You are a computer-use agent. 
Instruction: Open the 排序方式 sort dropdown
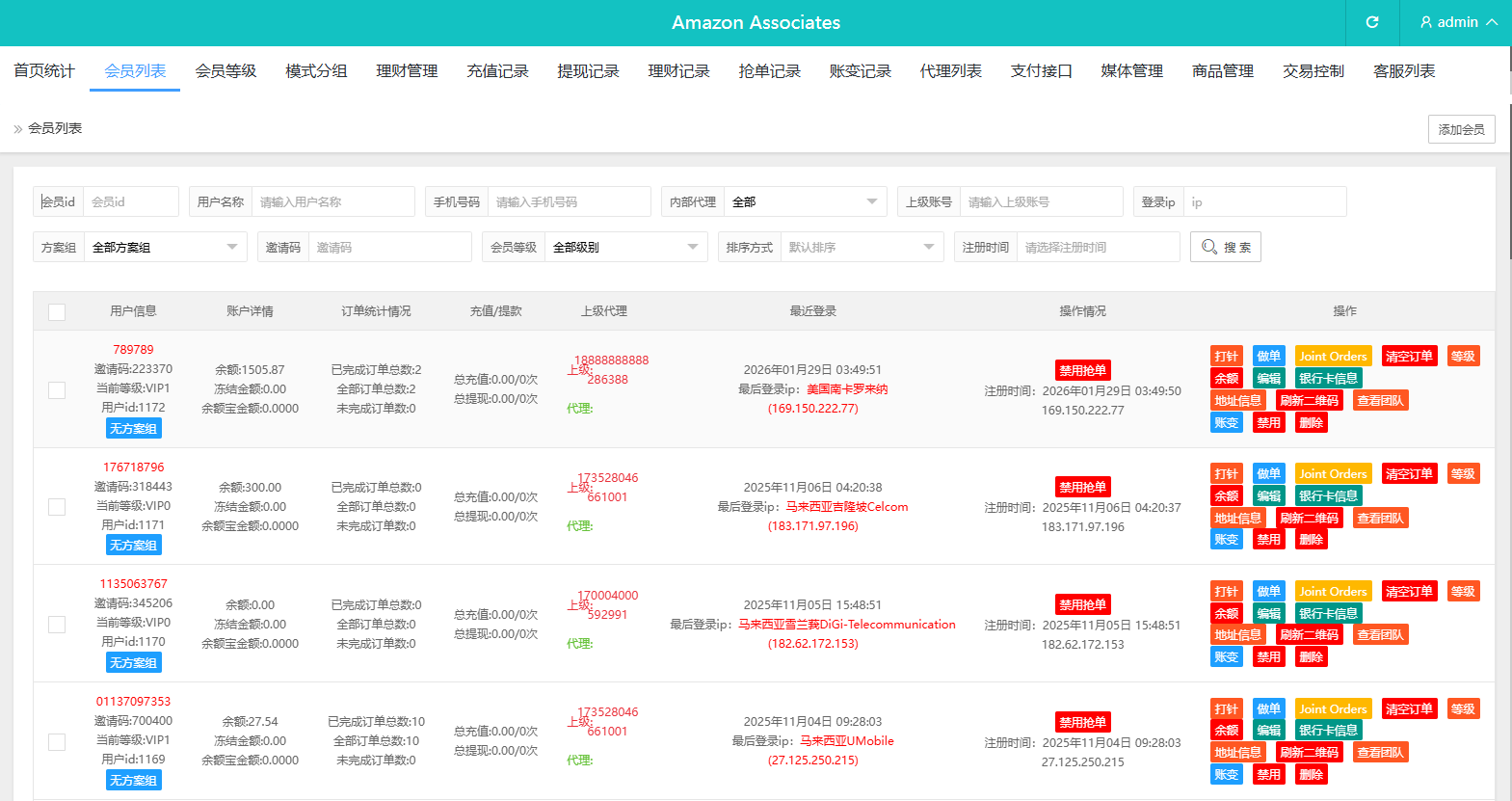coord(861,247)
